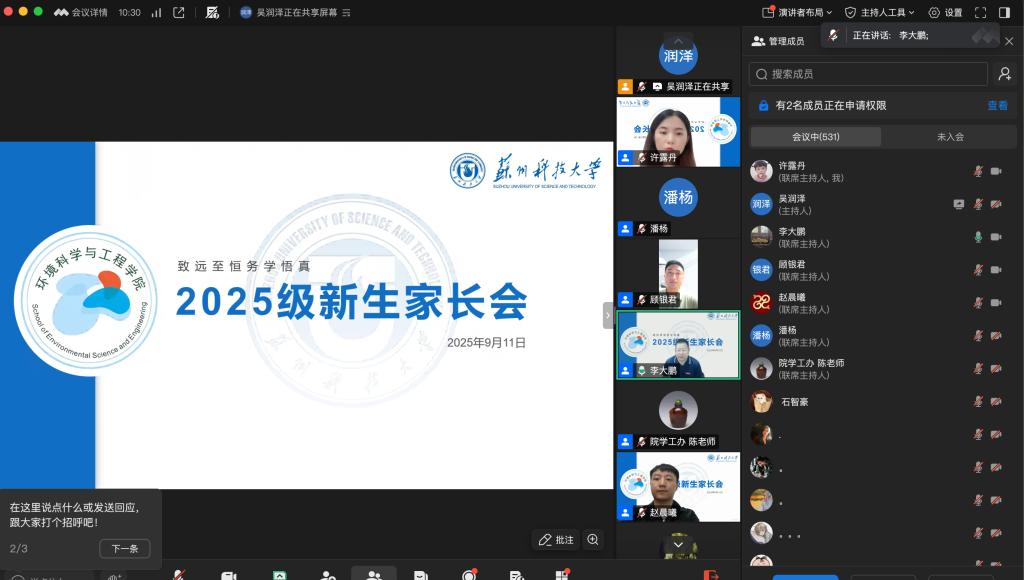Select the 会议中(531) tab

click(x=816, y=137)
